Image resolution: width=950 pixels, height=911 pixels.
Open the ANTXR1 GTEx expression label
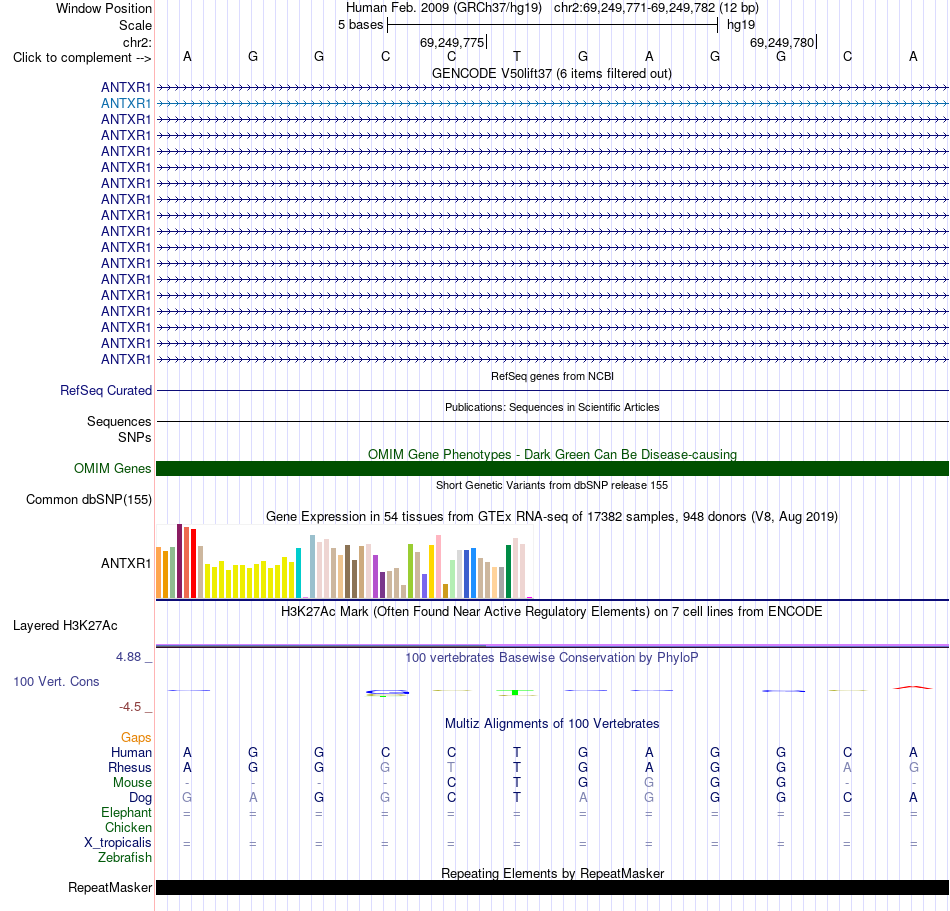(x=125, y=563)
